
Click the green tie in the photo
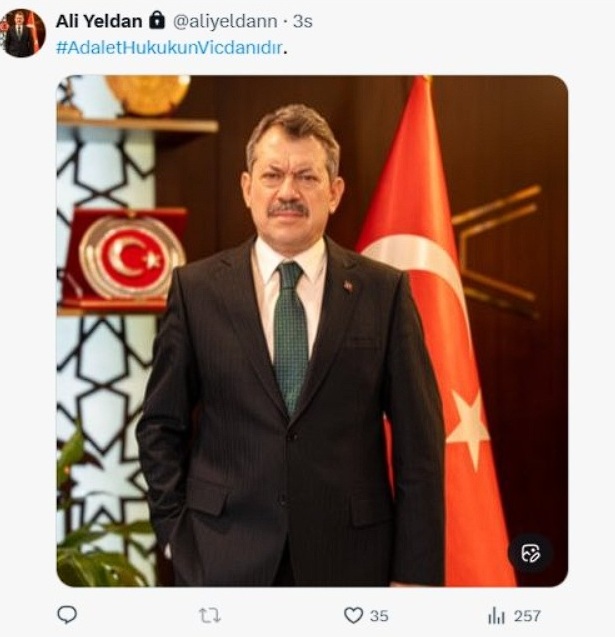click(x=290, y=337)
